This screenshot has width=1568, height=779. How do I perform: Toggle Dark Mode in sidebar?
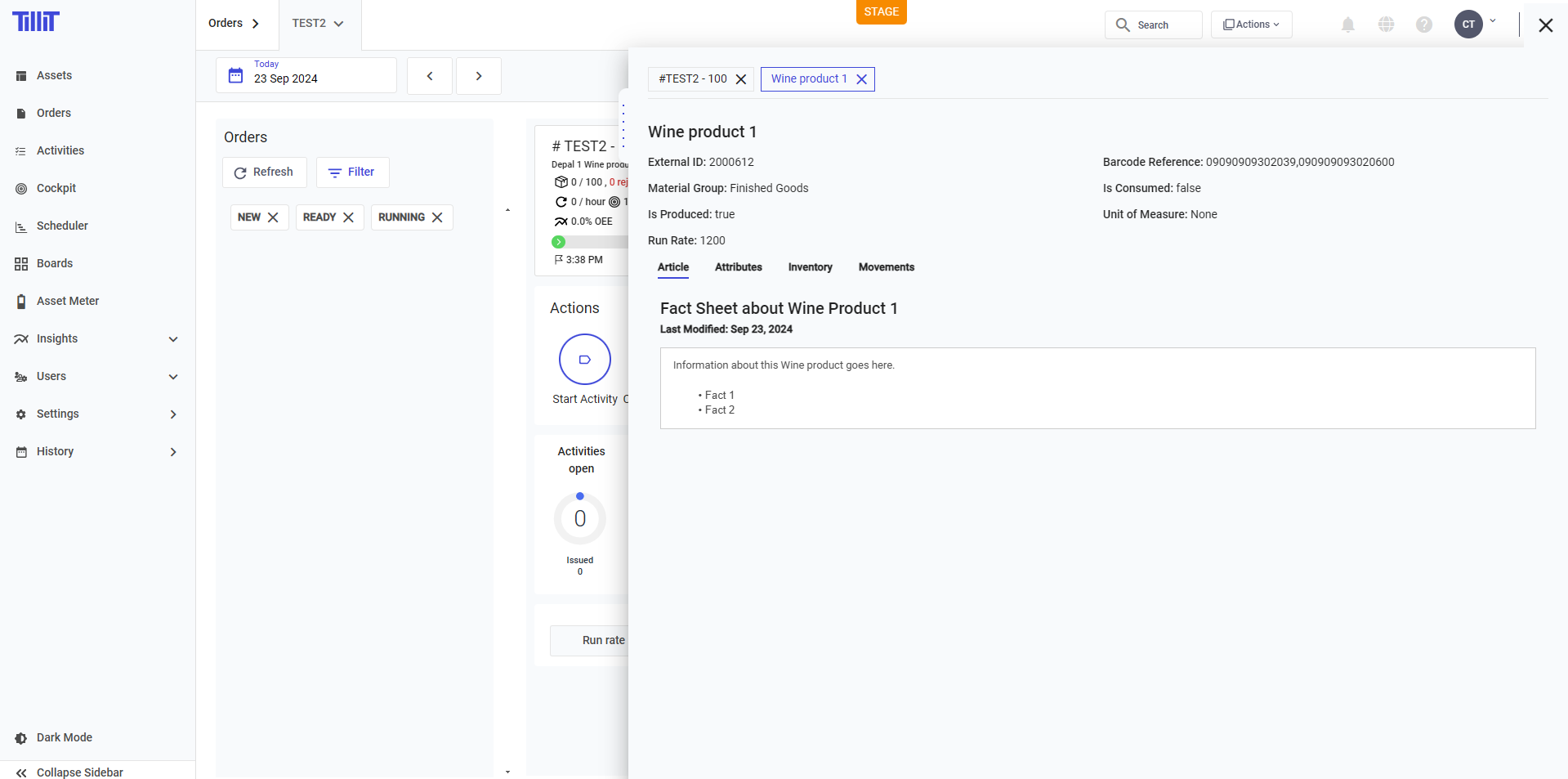pos(64,737)
